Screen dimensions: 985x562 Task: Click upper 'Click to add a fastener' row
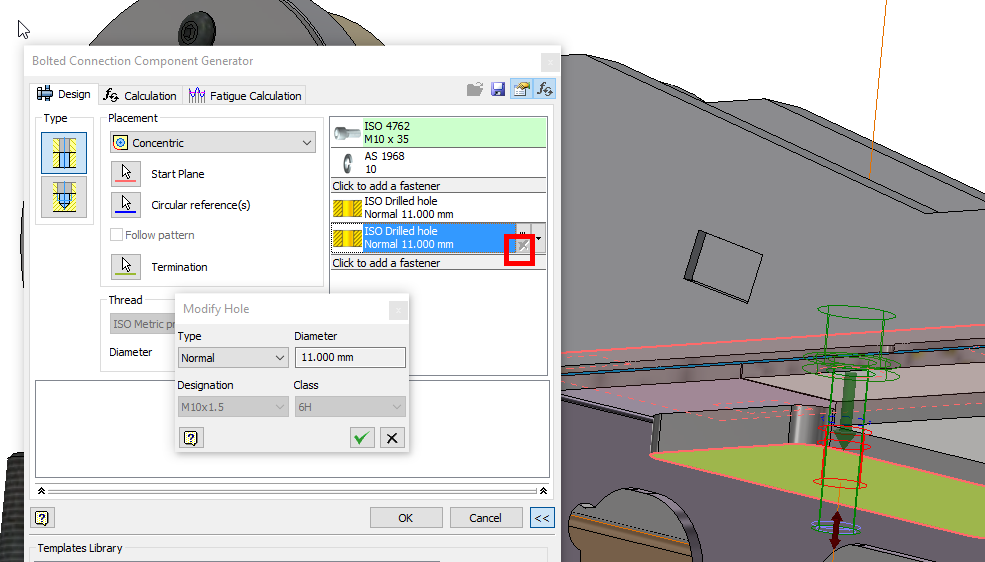[x=439, y=186]
